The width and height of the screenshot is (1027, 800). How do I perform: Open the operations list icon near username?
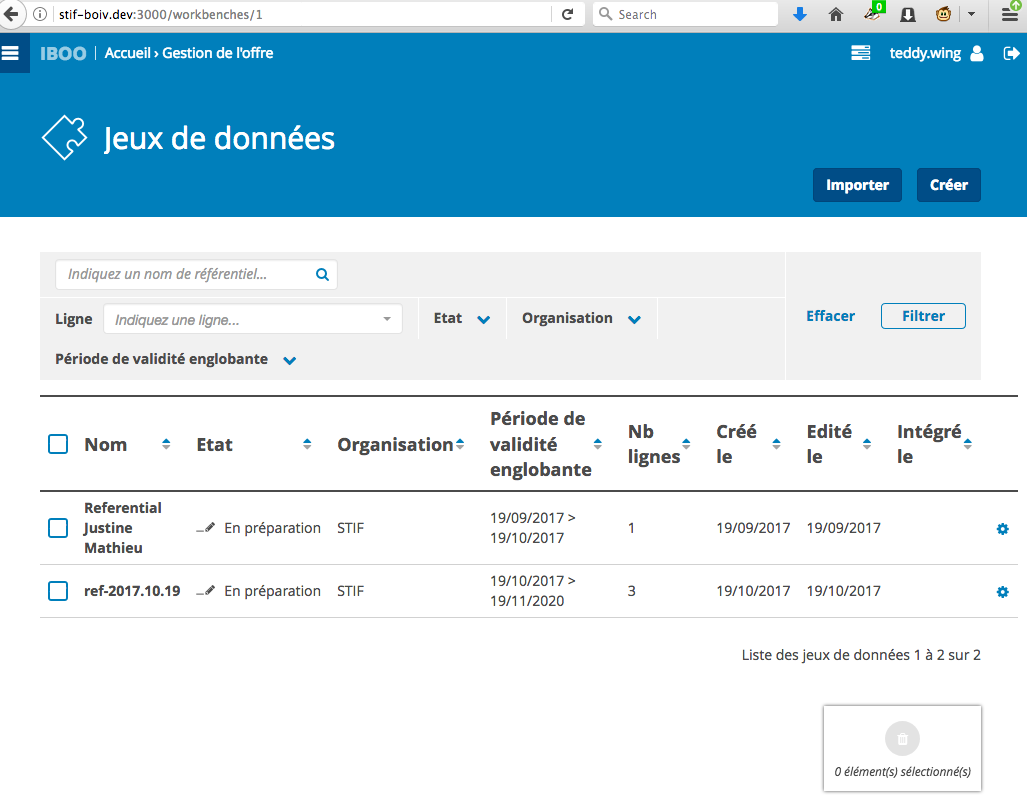[x=860, y=53]
